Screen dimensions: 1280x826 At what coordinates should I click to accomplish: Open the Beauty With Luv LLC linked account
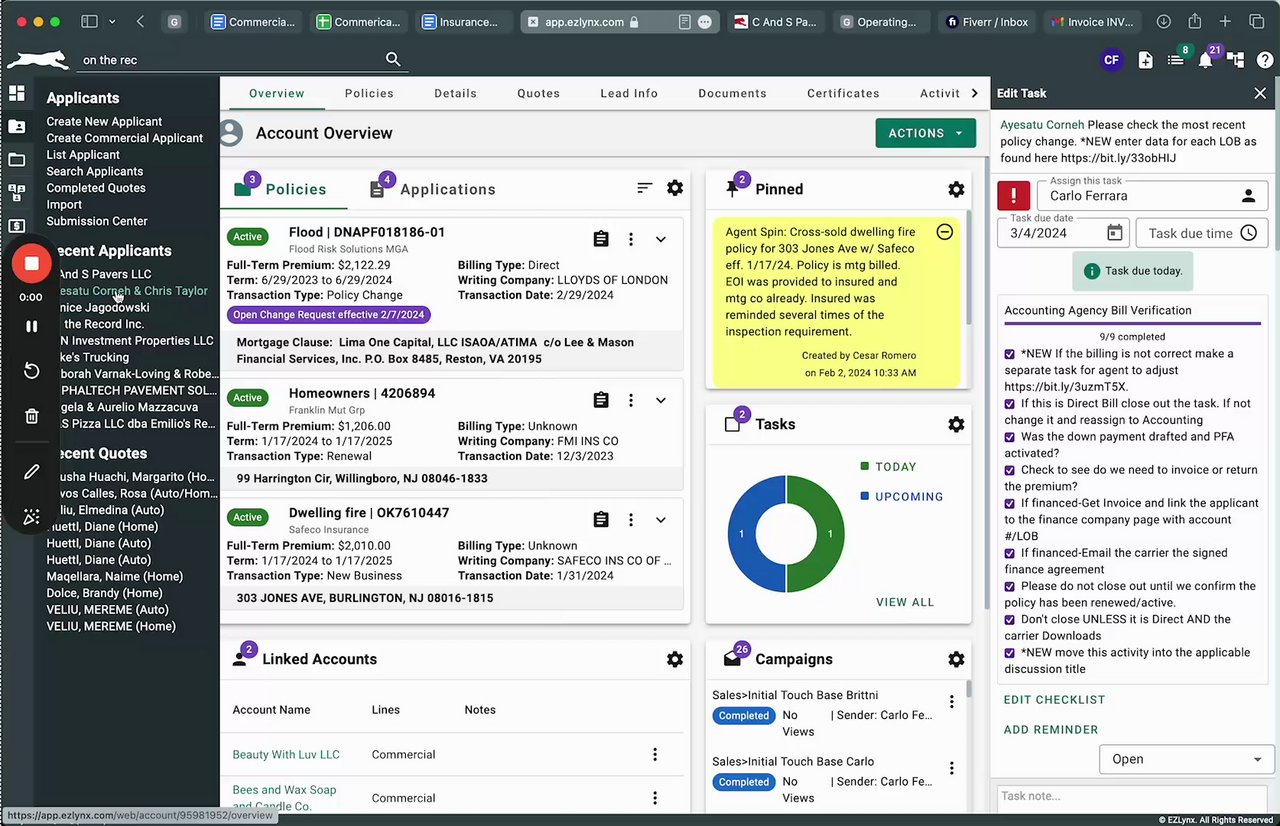(x=286, y=755)
